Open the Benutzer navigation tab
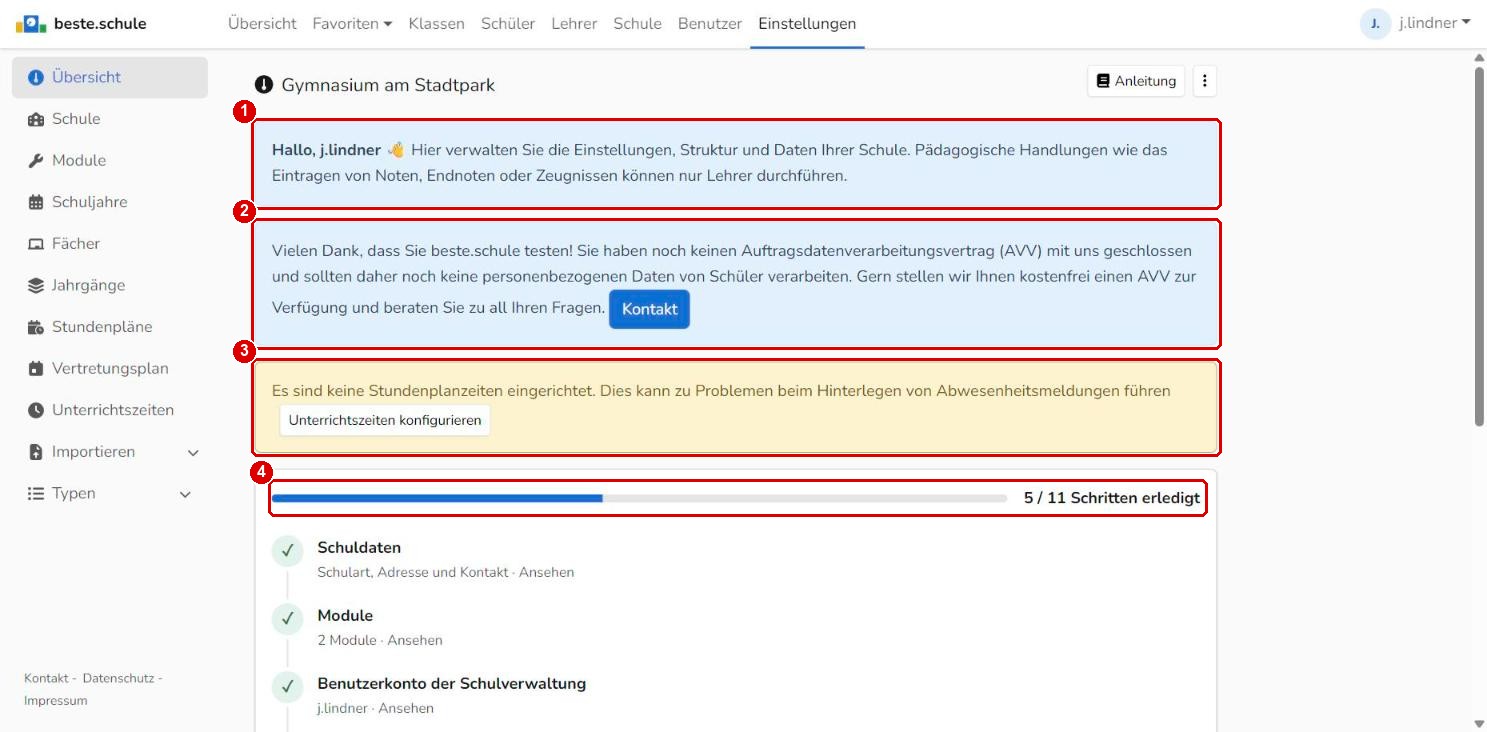1487x732 pixels. pos(710,23)
